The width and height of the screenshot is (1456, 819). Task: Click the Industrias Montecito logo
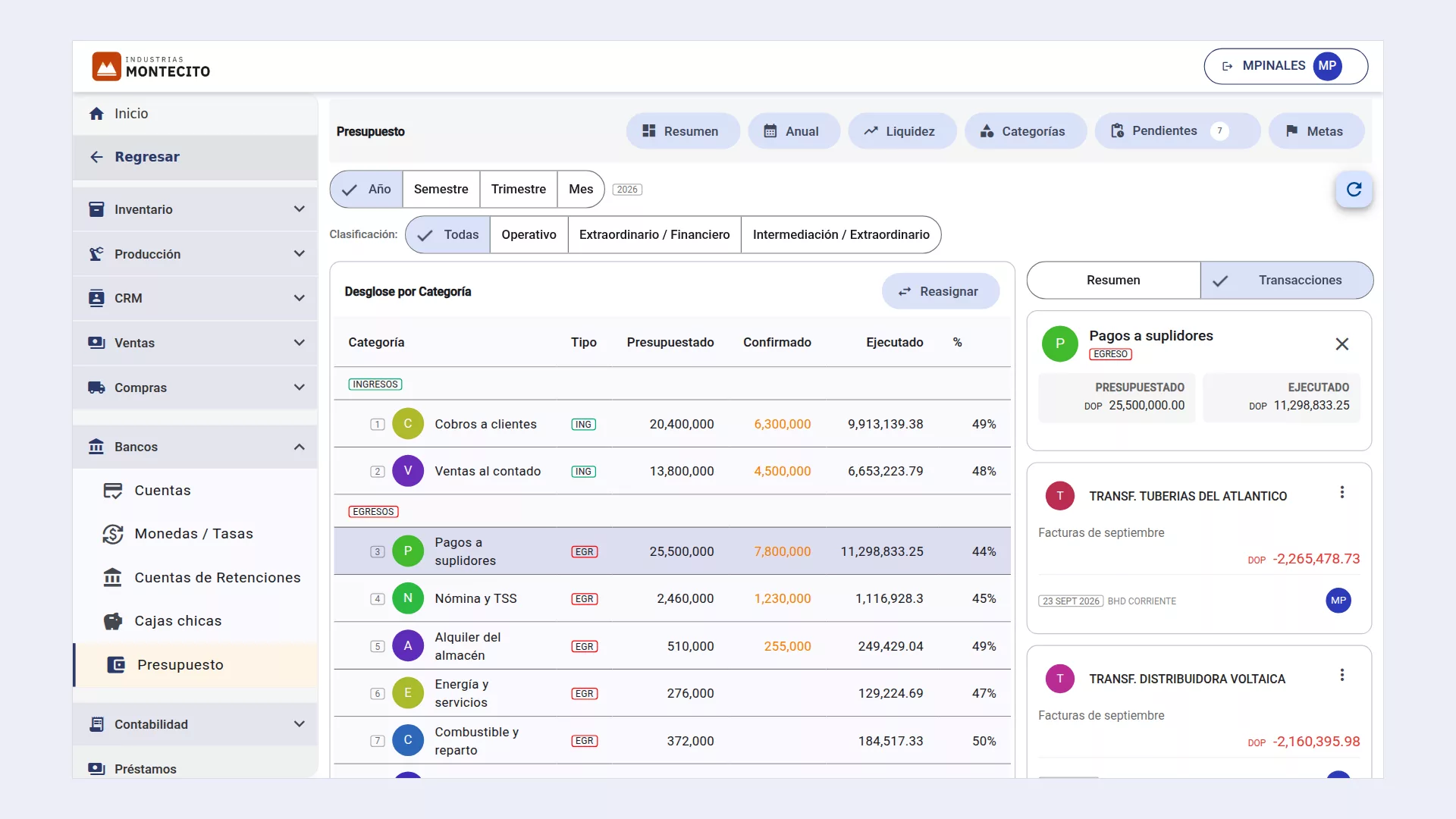coord(151,67)
